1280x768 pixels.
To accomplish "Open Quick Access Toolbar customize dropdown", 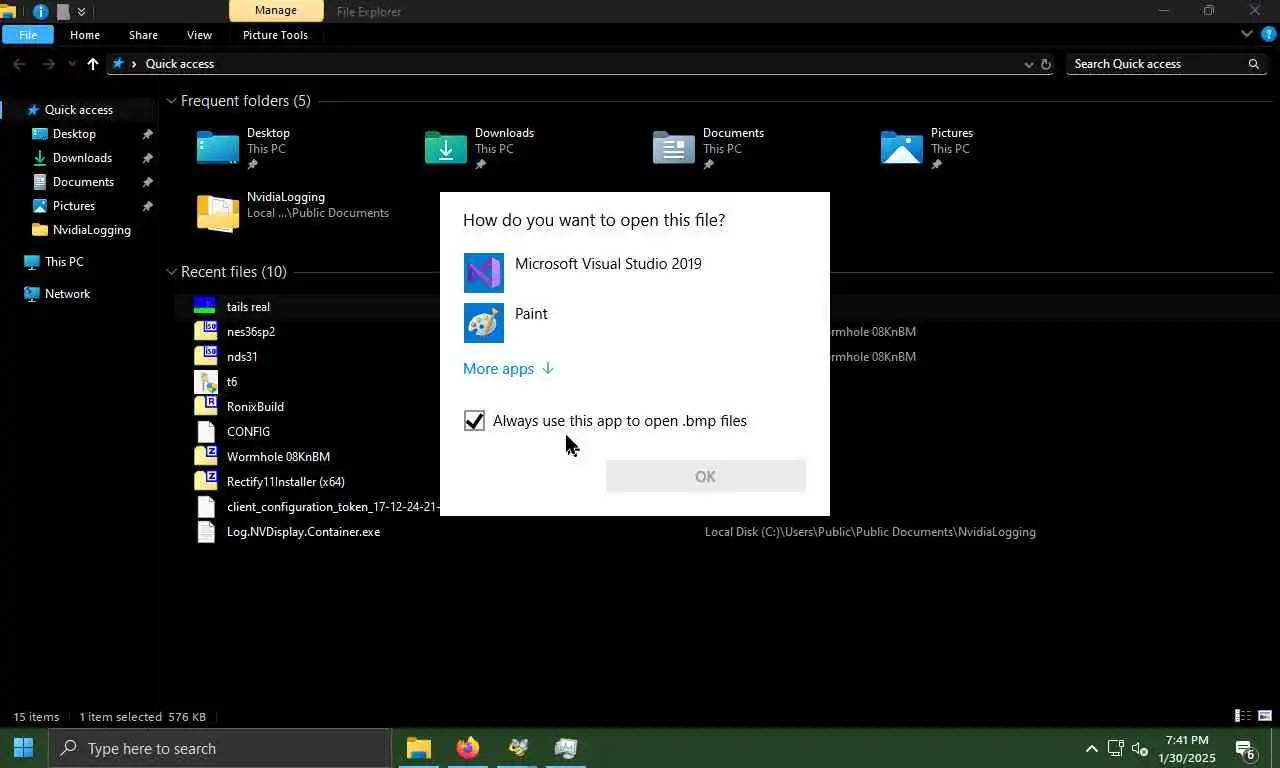I will tap(81, 12).
